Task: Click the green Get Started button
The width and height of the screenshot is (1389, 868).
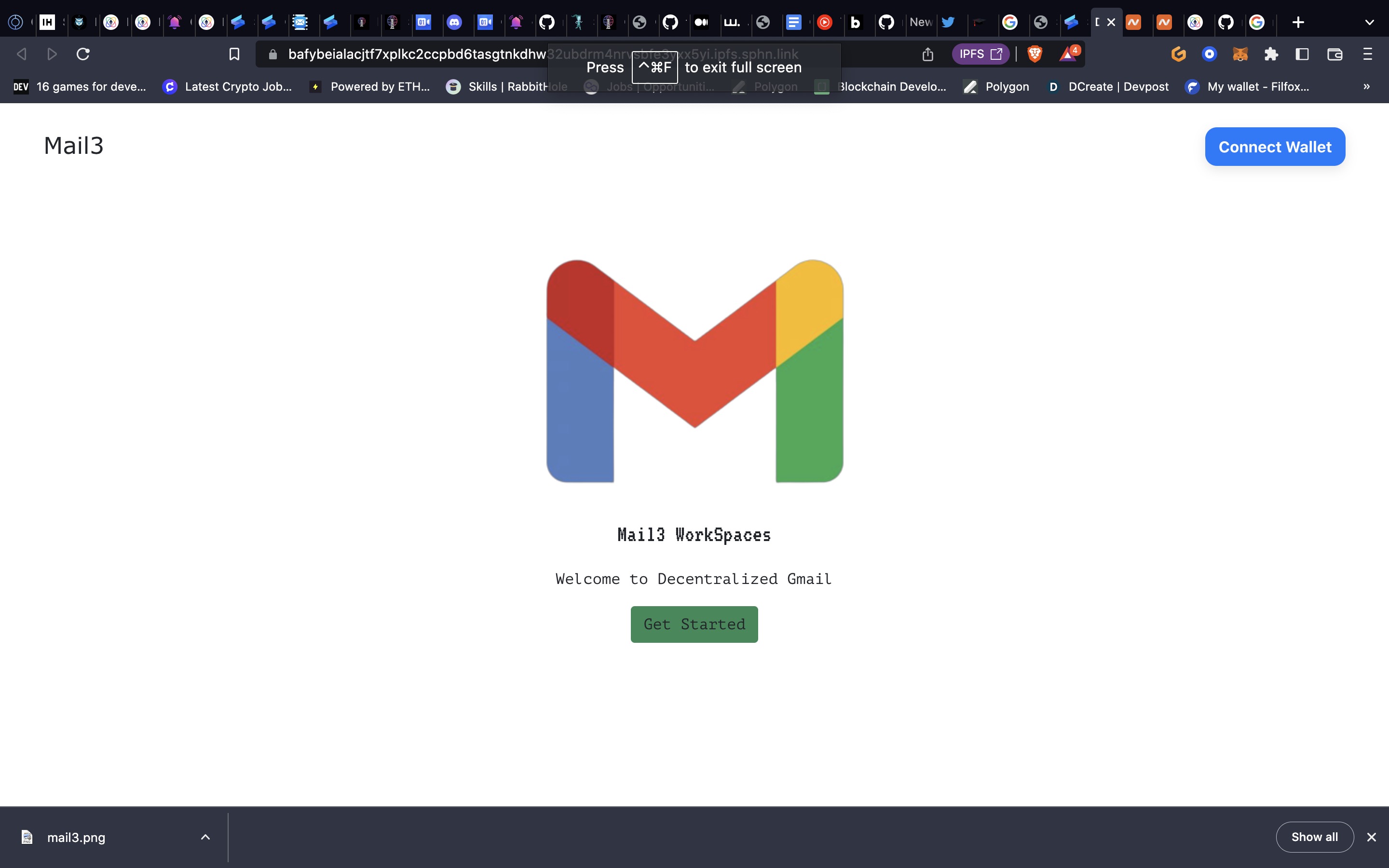Action: tap(694, 624)
